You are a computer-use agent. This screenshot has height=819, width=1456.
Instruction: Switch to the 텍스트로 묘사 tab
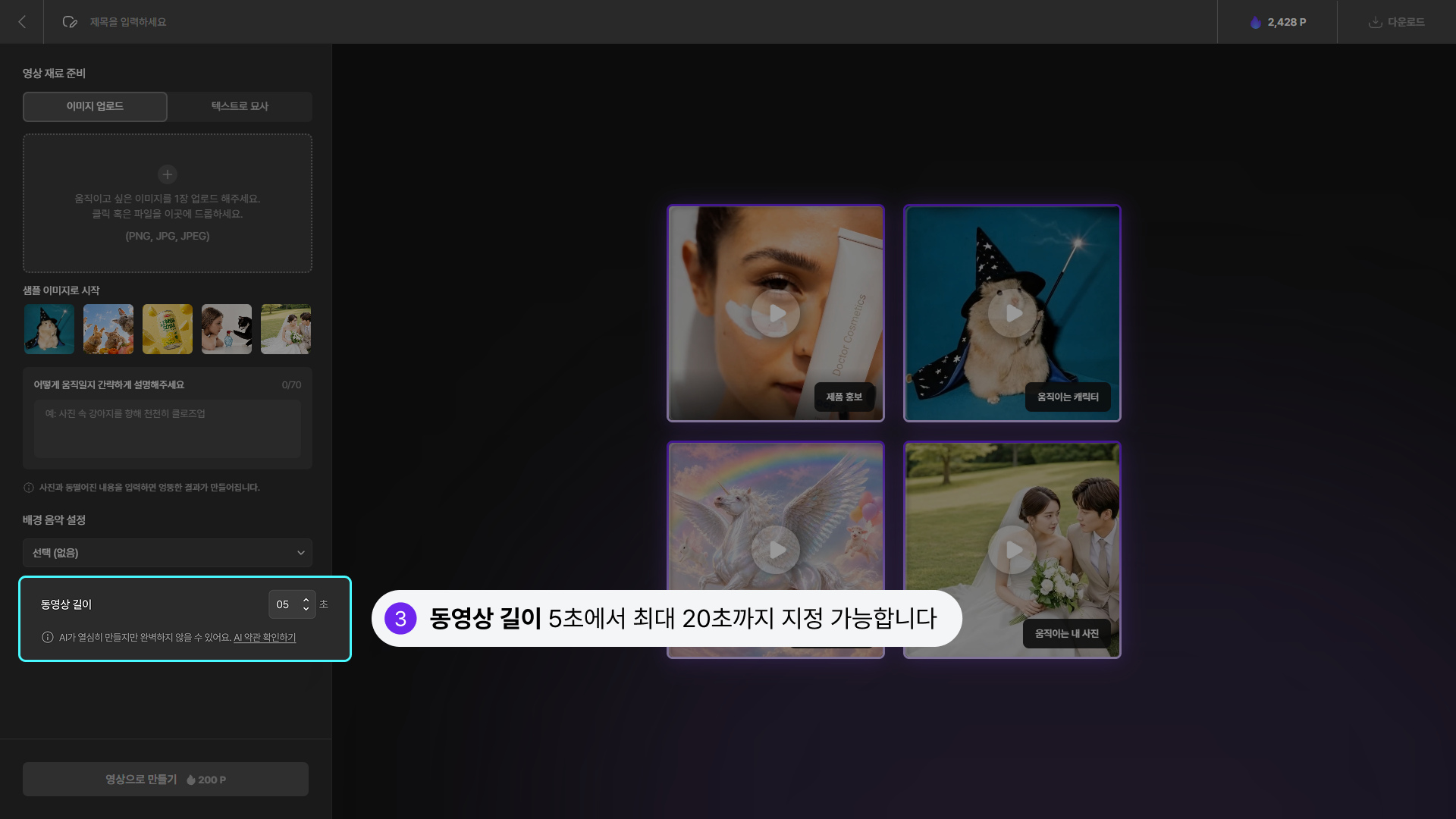(x=240, y=106)
